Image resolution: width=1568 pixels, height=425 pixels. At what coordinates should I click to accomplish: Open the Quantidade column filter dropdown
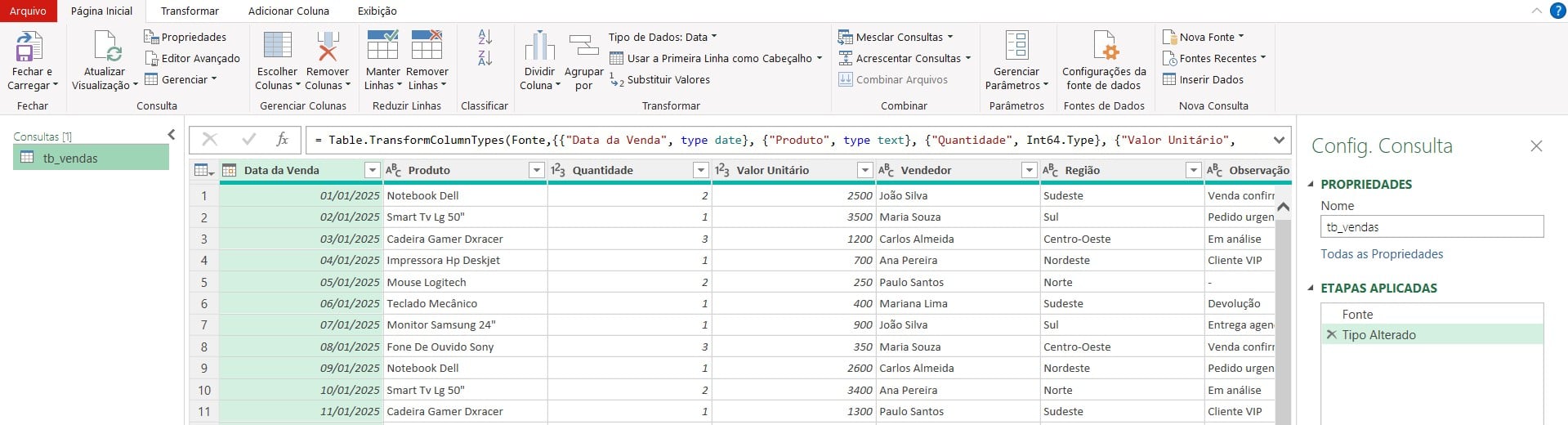[x=700, y=170]
